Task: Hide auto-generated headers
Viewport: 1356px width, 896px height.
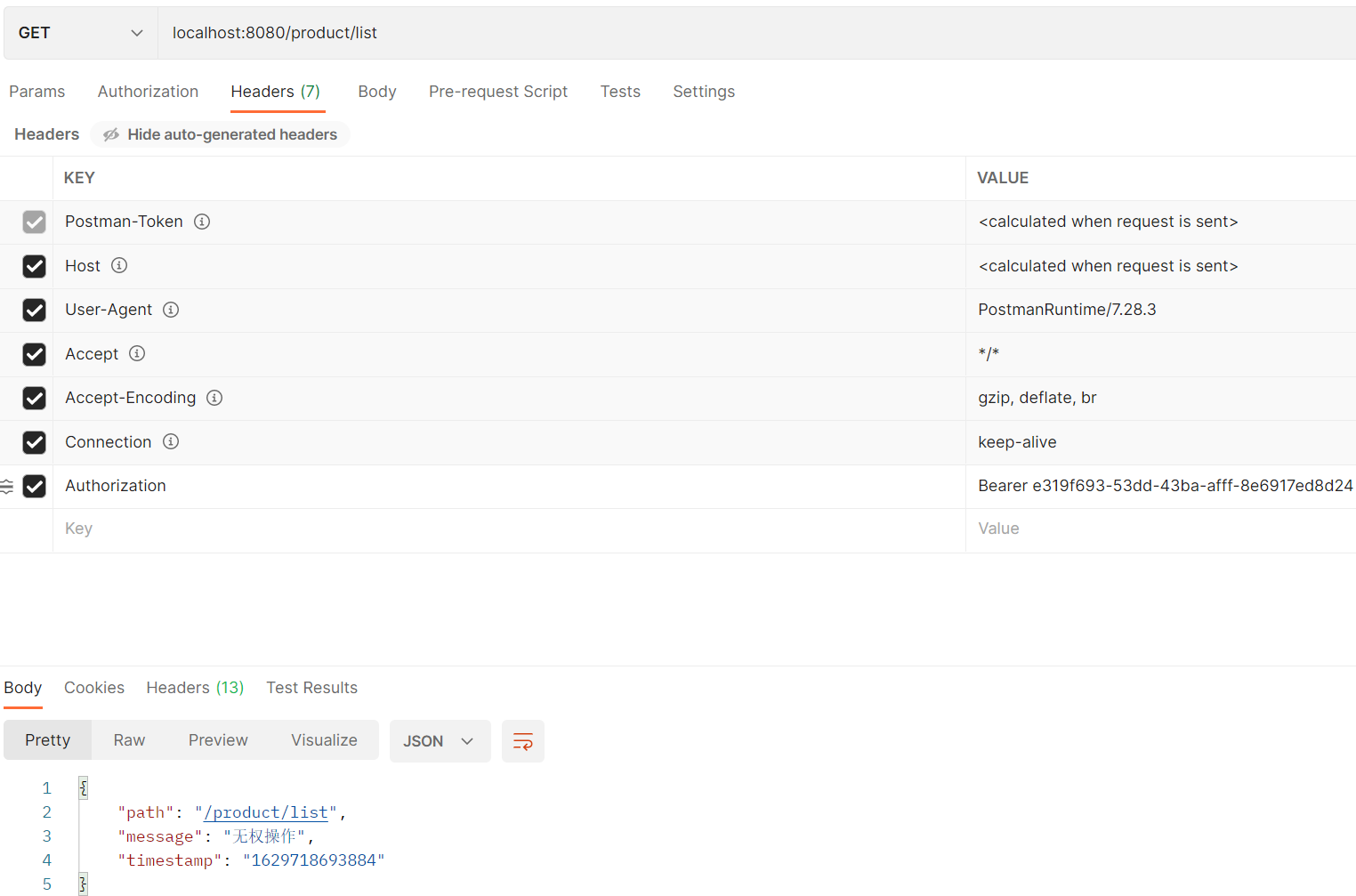Action: pyautogui.click(x=221, y=134)
